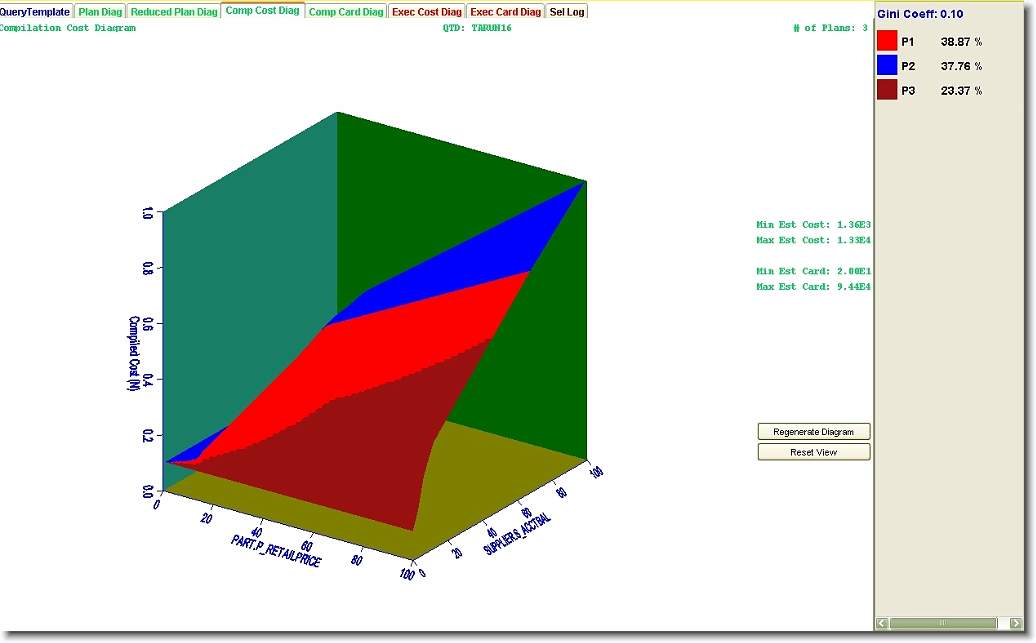Click the Compiled Cost vertical axis label
The height and width of the screenshot is (643, 1036).
click(x=133, y=353)
